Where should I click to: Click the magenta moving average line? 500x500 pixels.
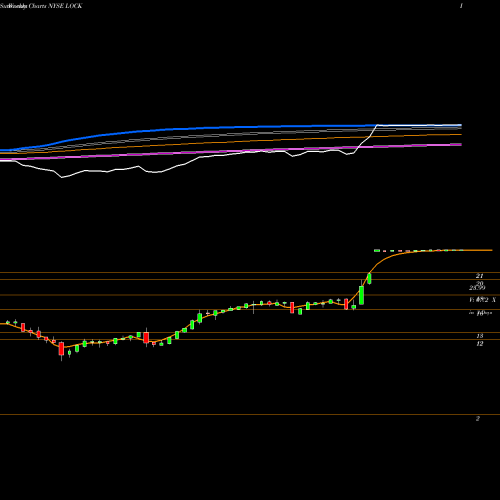(231, 152)
